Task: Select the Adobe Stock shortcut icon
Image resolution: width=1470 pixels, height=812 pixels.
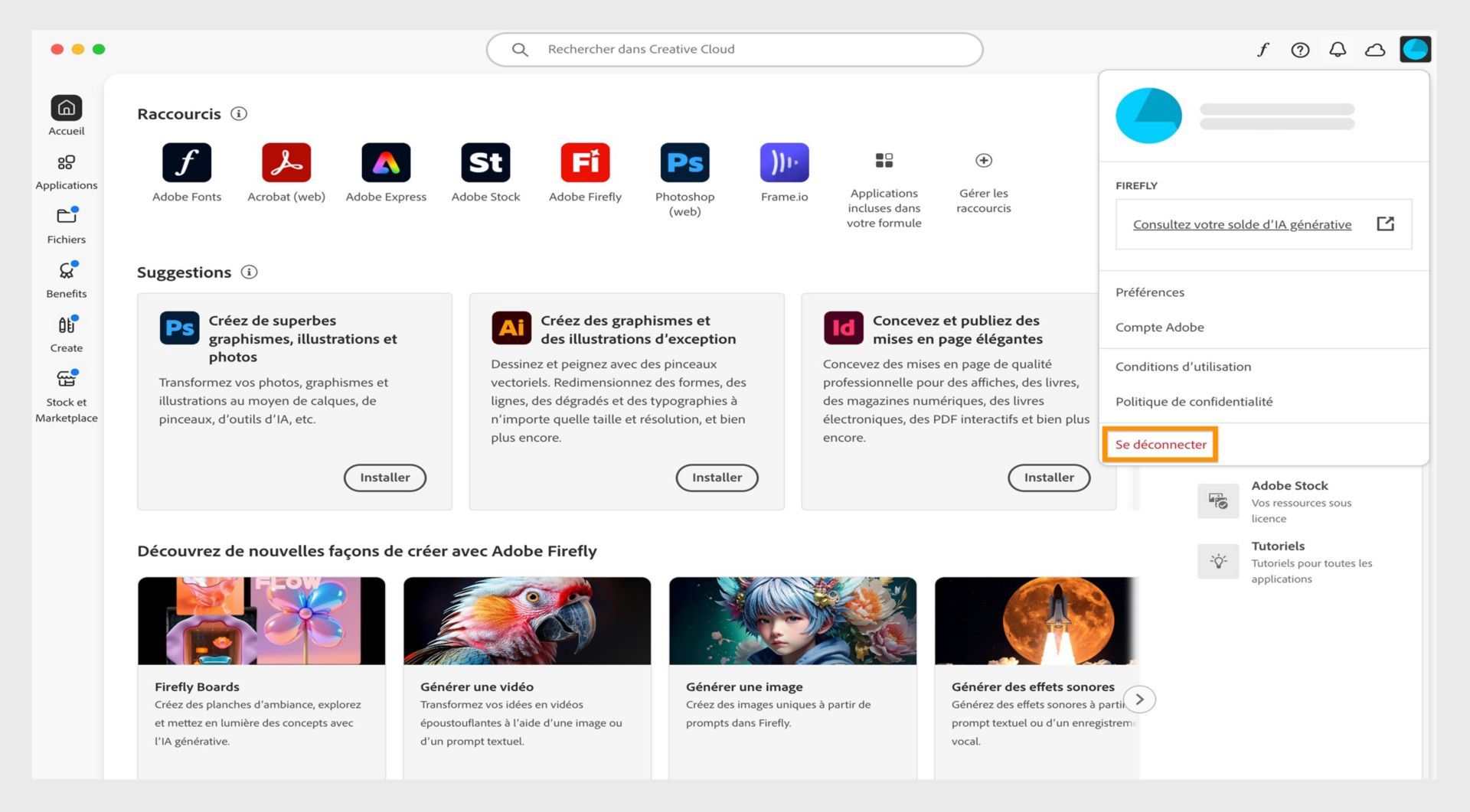Action: (485, 162)
